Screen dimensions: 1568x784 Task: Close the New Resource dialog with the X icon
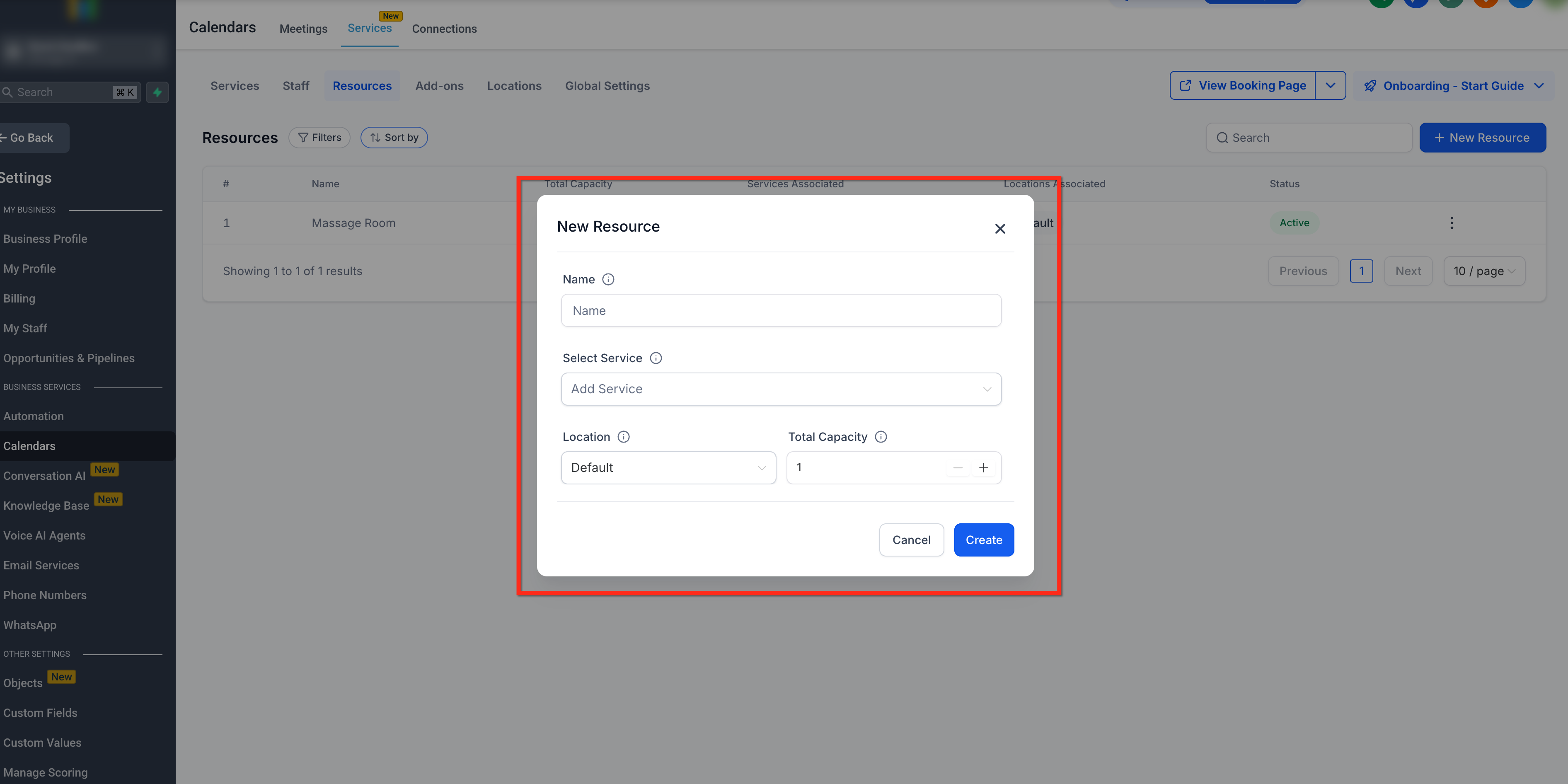pyautogui.click(x=999, y=229)
